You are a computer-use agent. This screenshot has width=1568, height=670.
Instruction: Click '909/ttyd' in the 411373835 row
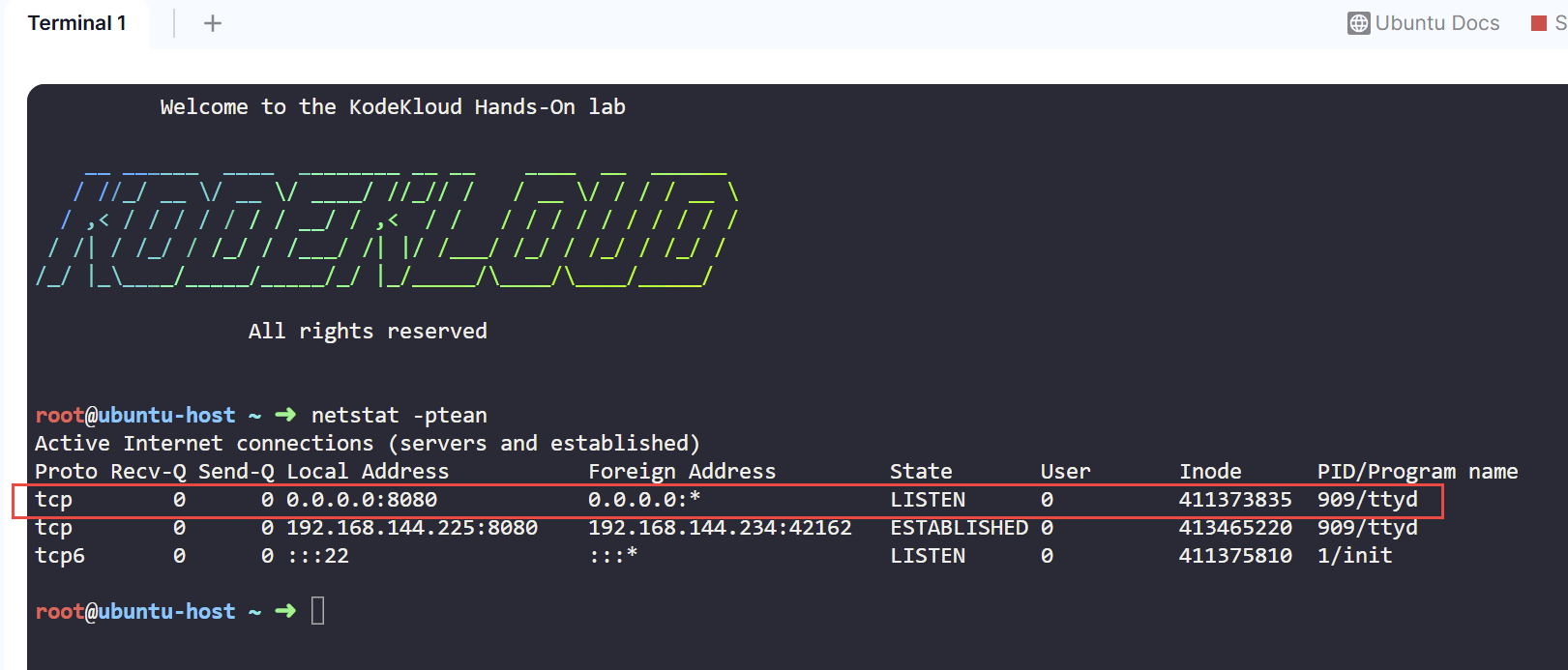tap(1368, 499)
